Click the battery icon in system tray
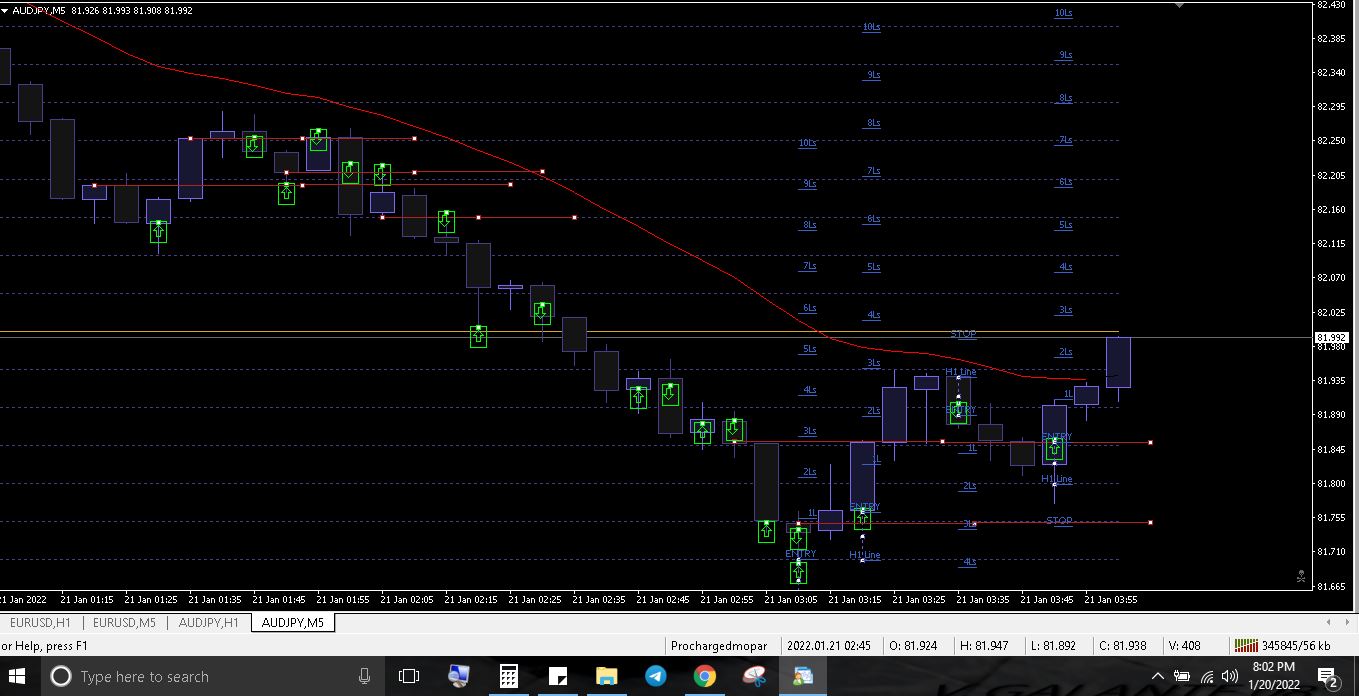The height and width of the screenshot is (696, 1359). [x=1182, y=677]
